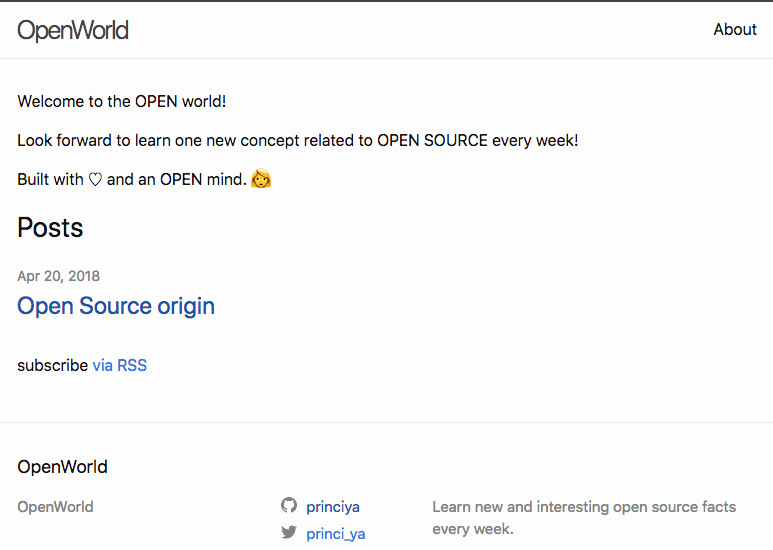Viewport: 773px width, 550px height.
Task: Click the 'Posts' section heading
Action: [x=50, y=228]
